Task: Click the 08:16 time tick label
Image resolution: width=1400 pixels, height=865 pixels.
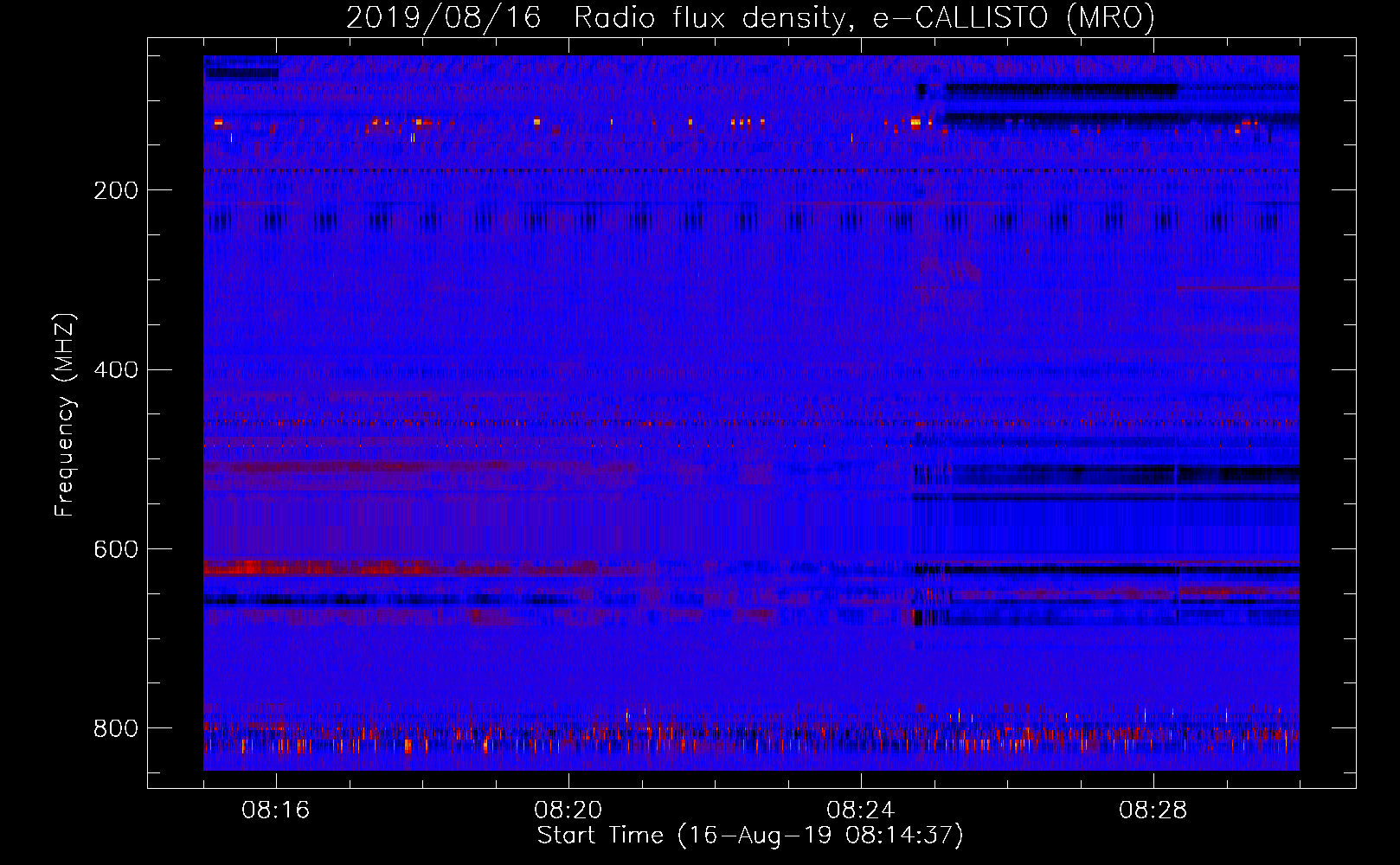Action: click(276, 811)
